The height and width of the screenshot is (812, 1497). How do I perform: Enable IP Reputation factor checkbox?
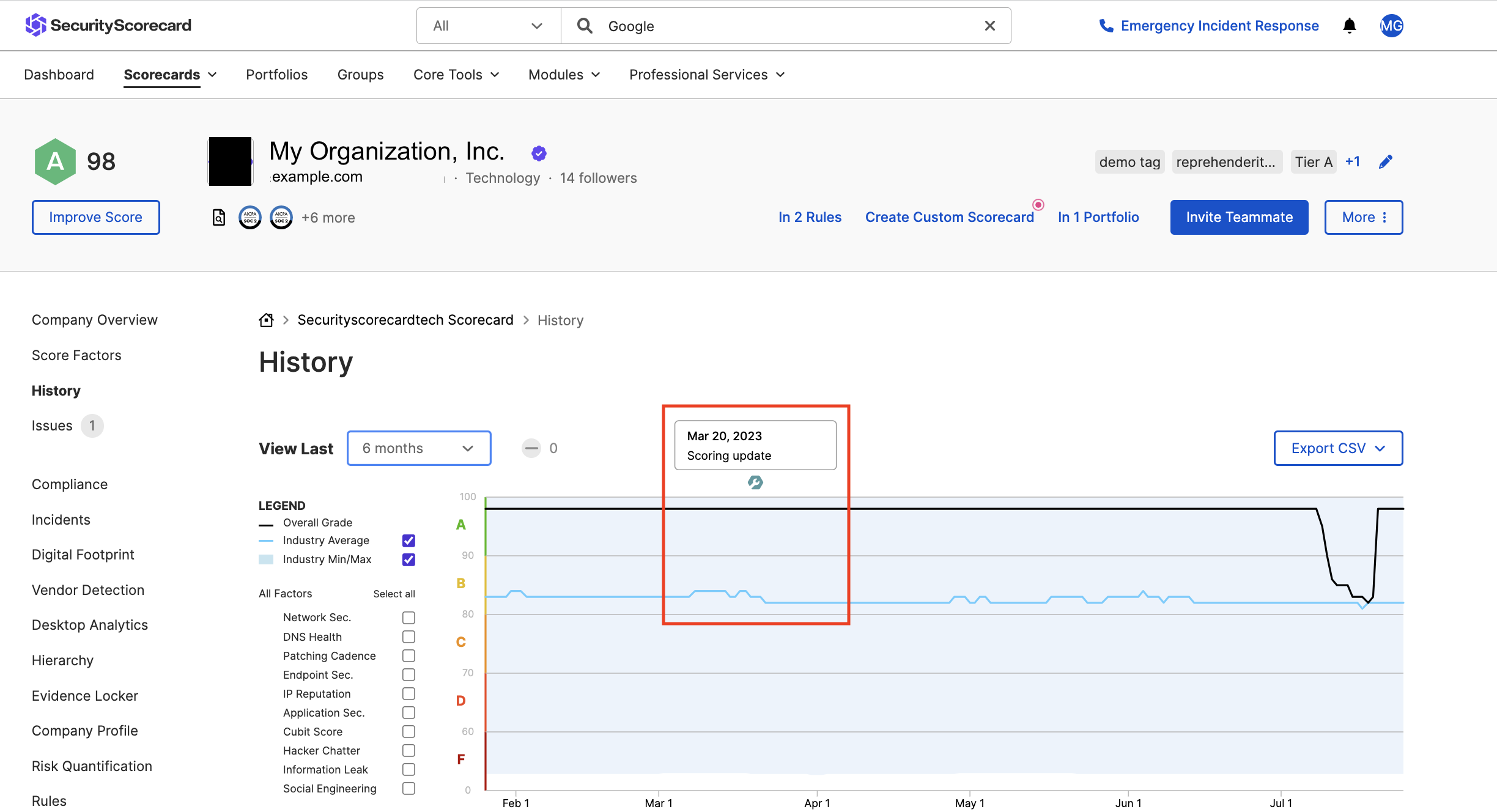click(x=408, y=693)
